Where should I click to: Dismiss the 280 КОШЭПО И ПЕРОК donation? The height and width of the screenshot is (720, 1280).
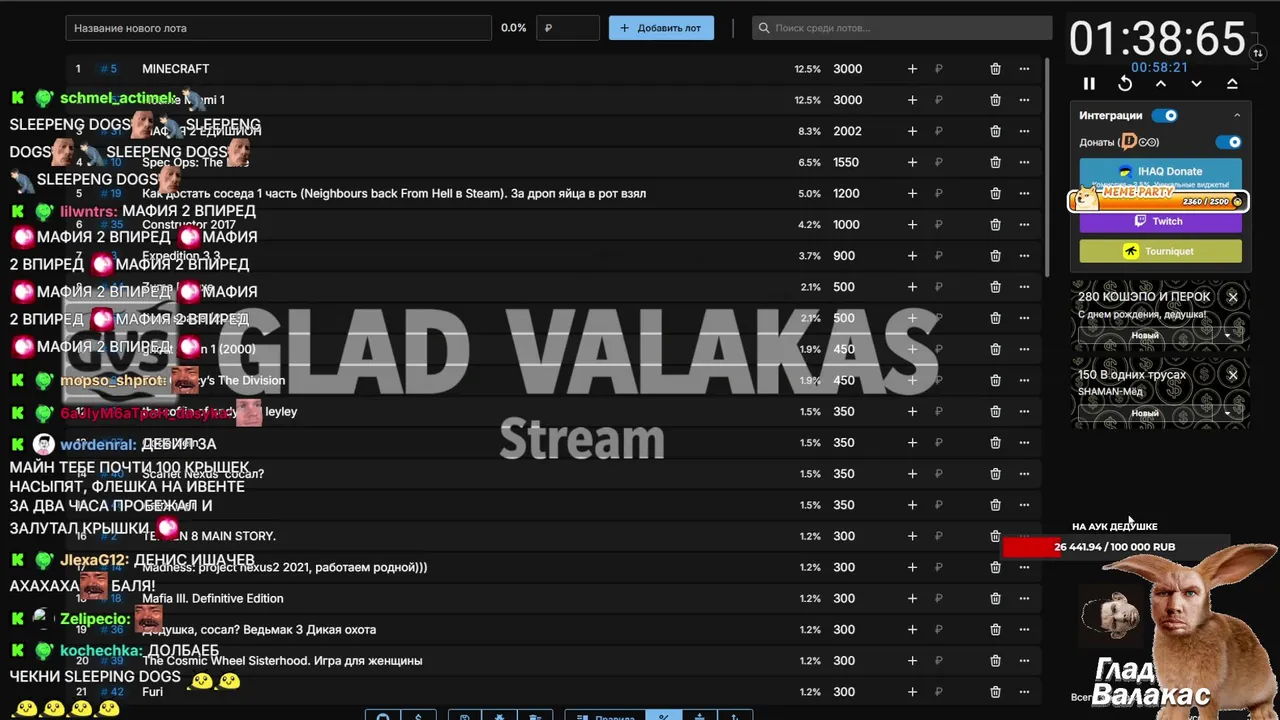1232,297
